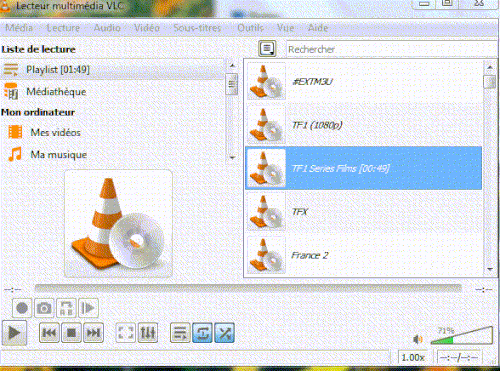Open extended settings equalizer icon
The height and width of the screenshot is (371, 500).
click(148, 333)
